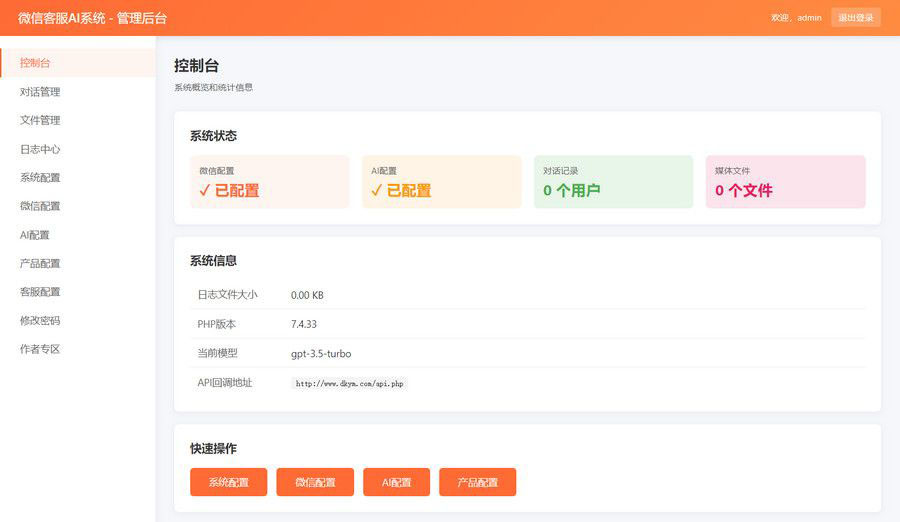Open 系统配置 in the sidebar menu
Image resolution: width=900 pixels, height=522 pixels.
point(40,178)
